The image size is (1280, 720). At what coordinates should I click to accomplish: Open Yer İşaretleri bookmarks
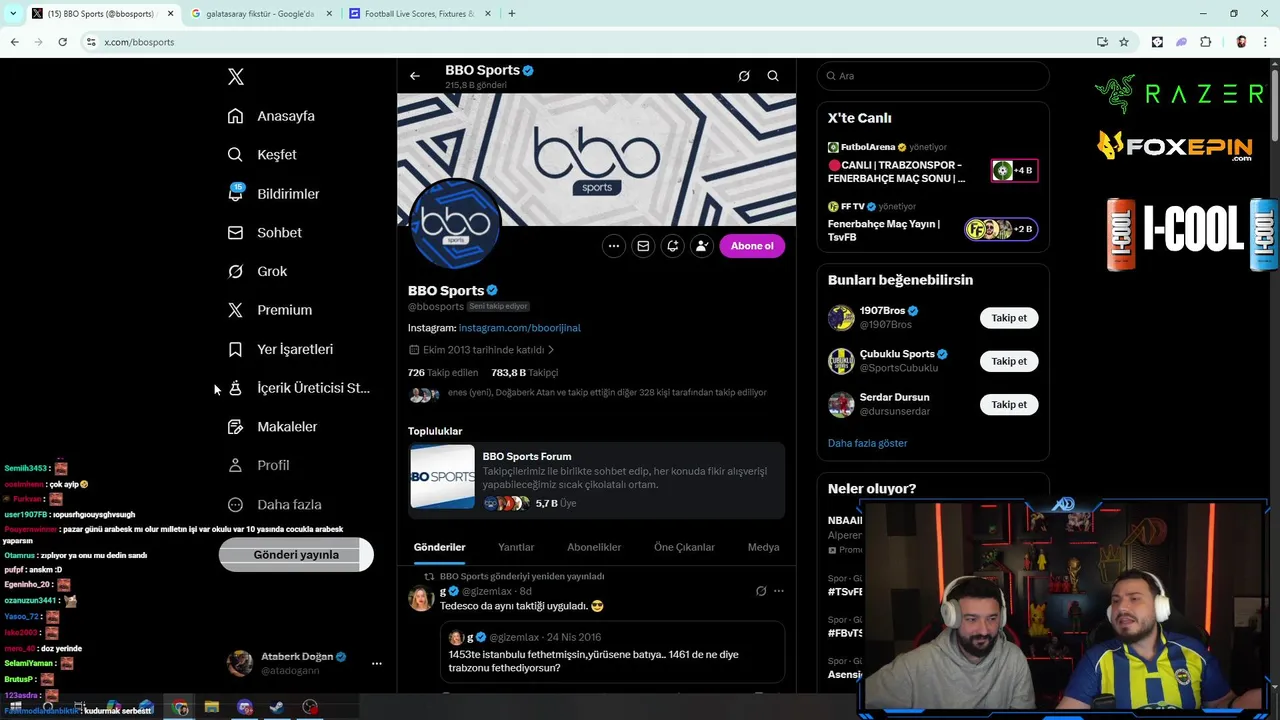click(280, 350)
